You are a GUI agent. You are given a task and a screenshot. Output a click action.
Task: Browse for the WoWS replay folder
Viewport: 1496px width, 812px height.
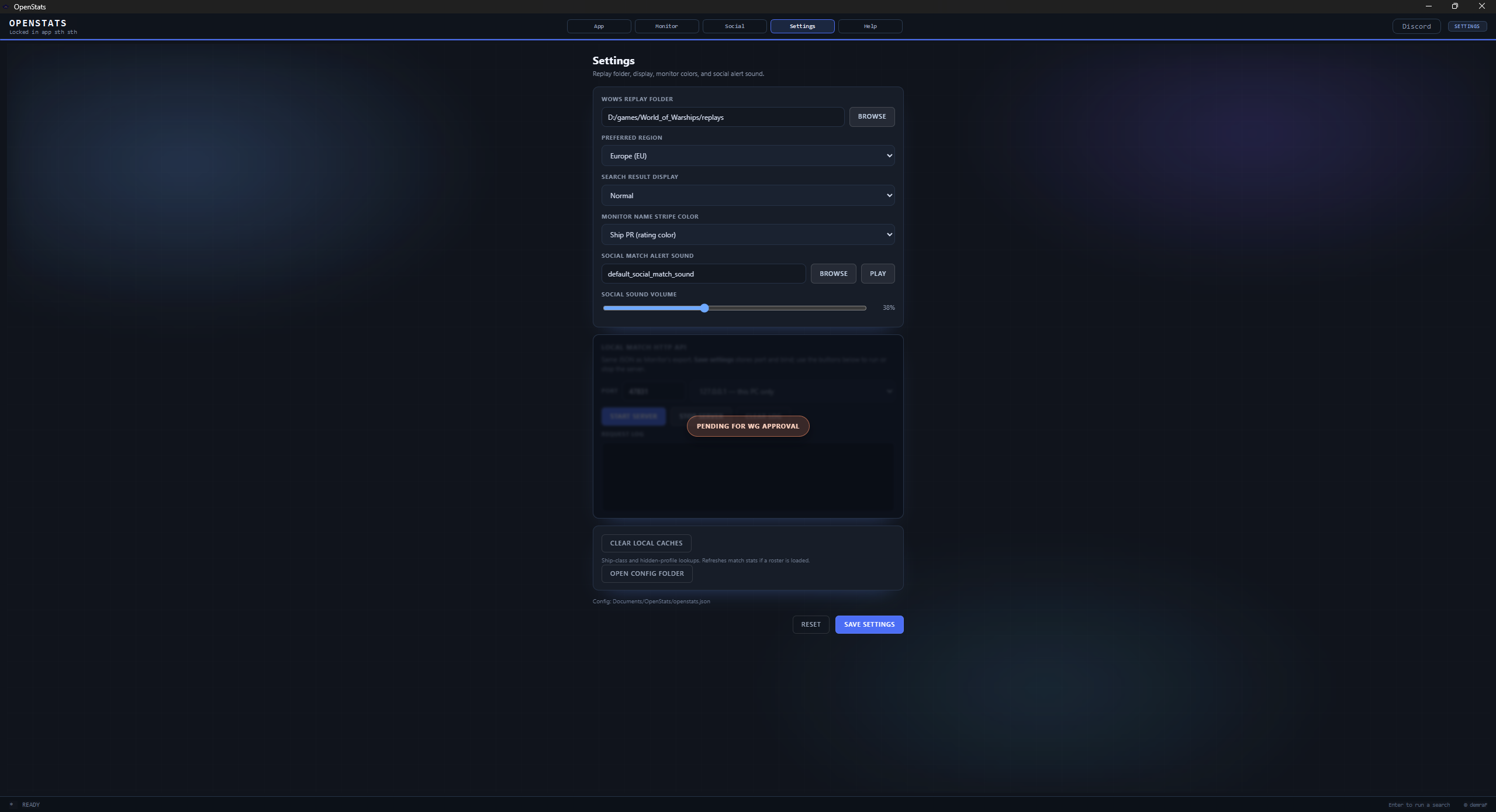(872, 116)
